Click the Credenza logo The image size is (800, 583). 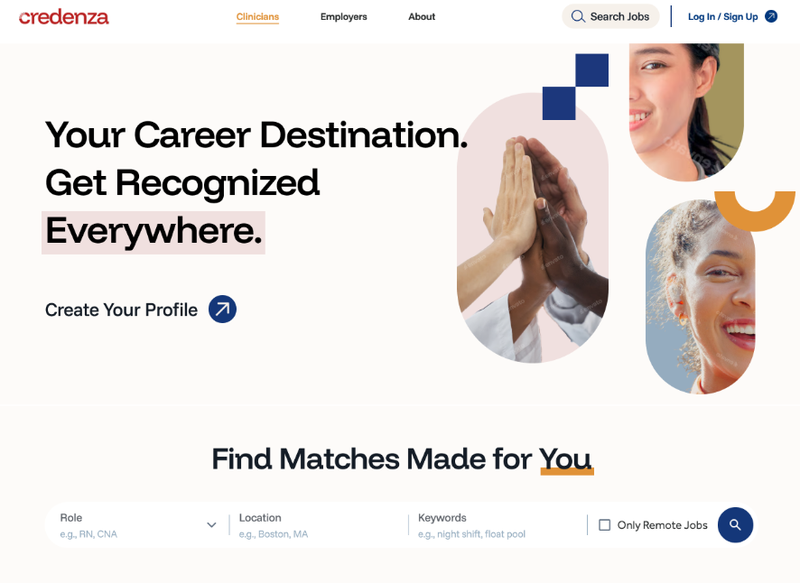[64, 17]
